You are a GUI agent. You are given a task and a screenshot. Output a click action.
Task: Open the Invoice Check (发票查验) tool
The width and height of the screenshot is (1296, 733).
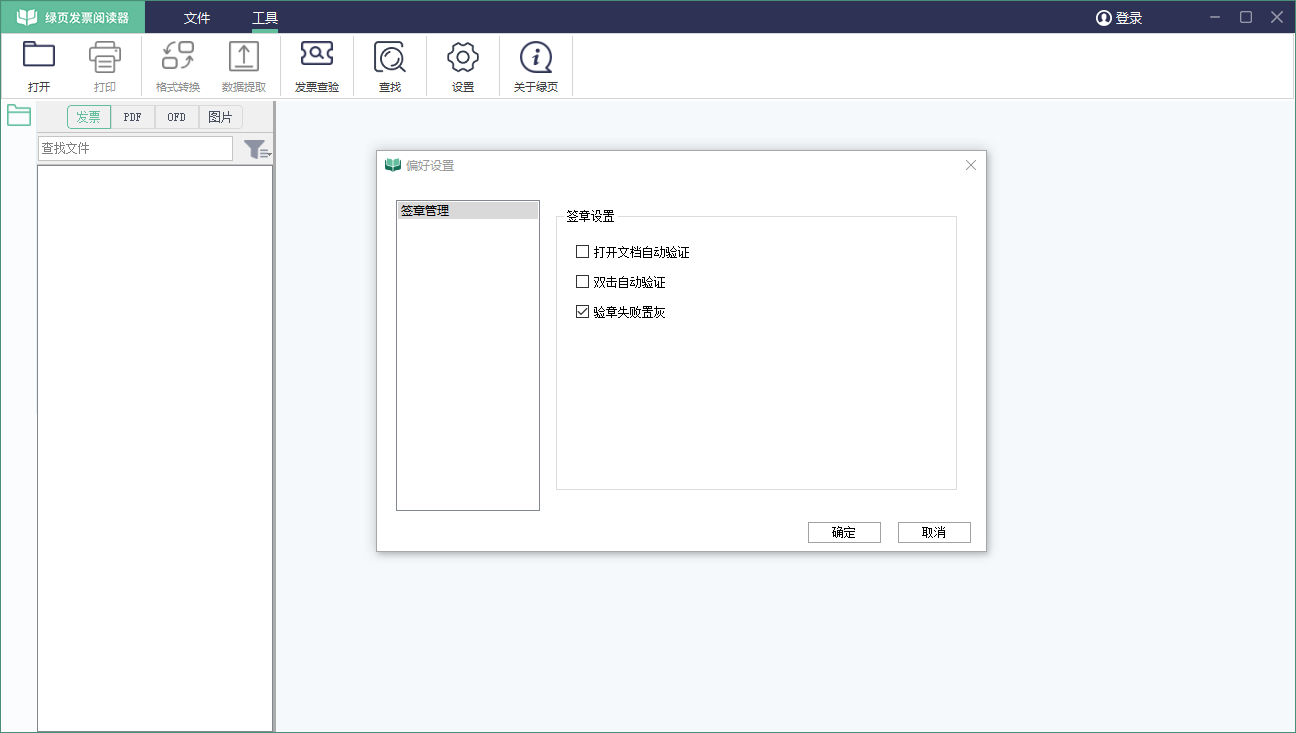[x=317, y=55]
